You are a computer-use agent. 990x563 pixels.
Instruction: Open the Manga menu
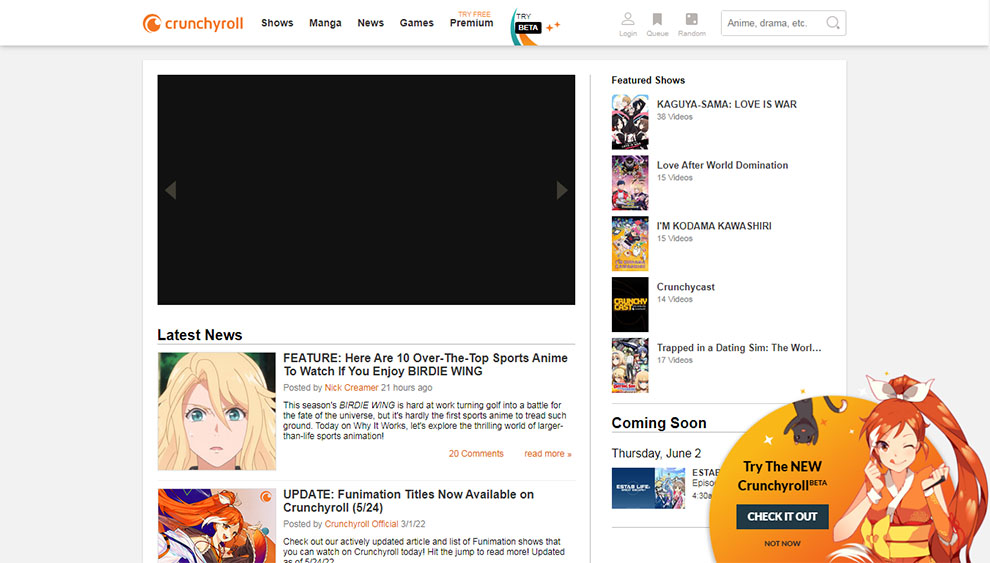[325, 23]
